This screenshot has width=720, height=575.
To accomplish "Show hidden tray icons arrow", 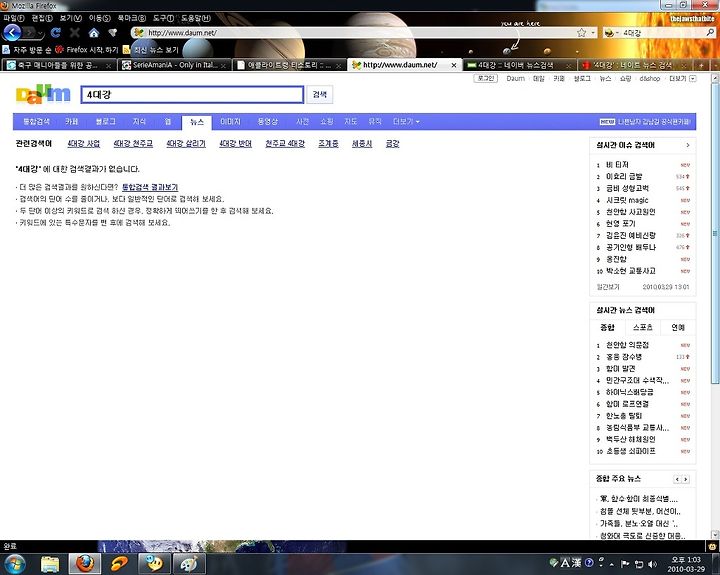I will coord(612,564).
